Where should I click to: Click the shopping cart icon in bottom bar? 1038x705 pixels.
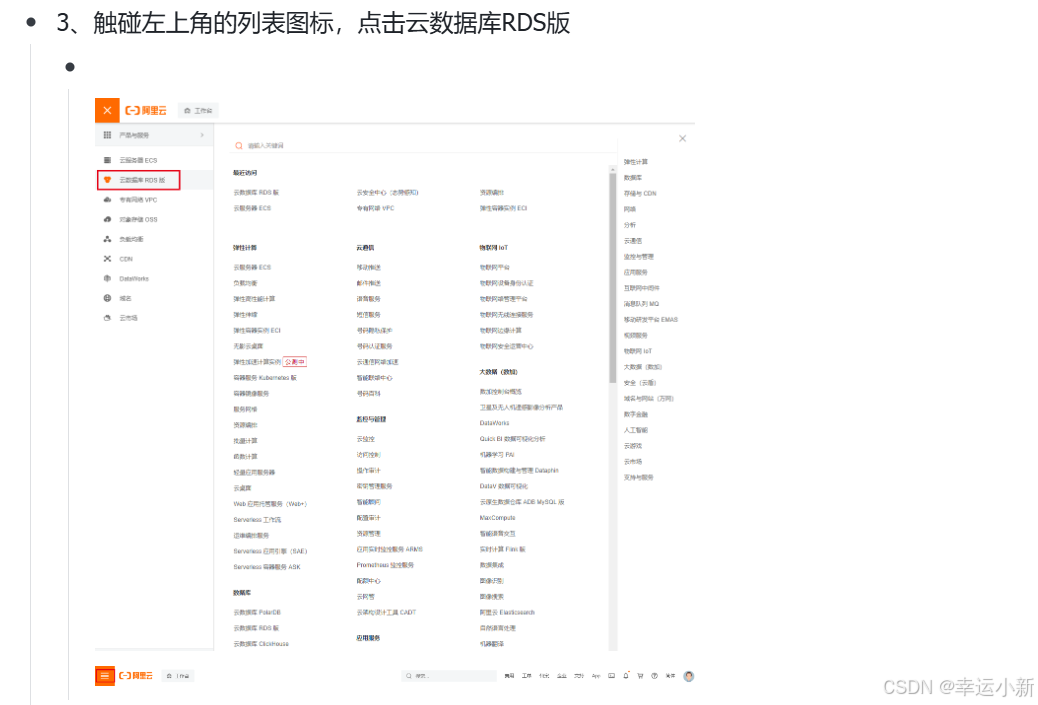point(640,676)
